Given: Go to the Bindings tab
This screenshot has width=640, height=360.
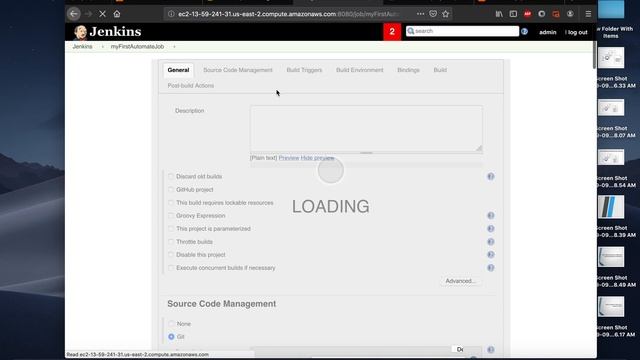Looking at the screenshot, I should click(x=408, y=70).
